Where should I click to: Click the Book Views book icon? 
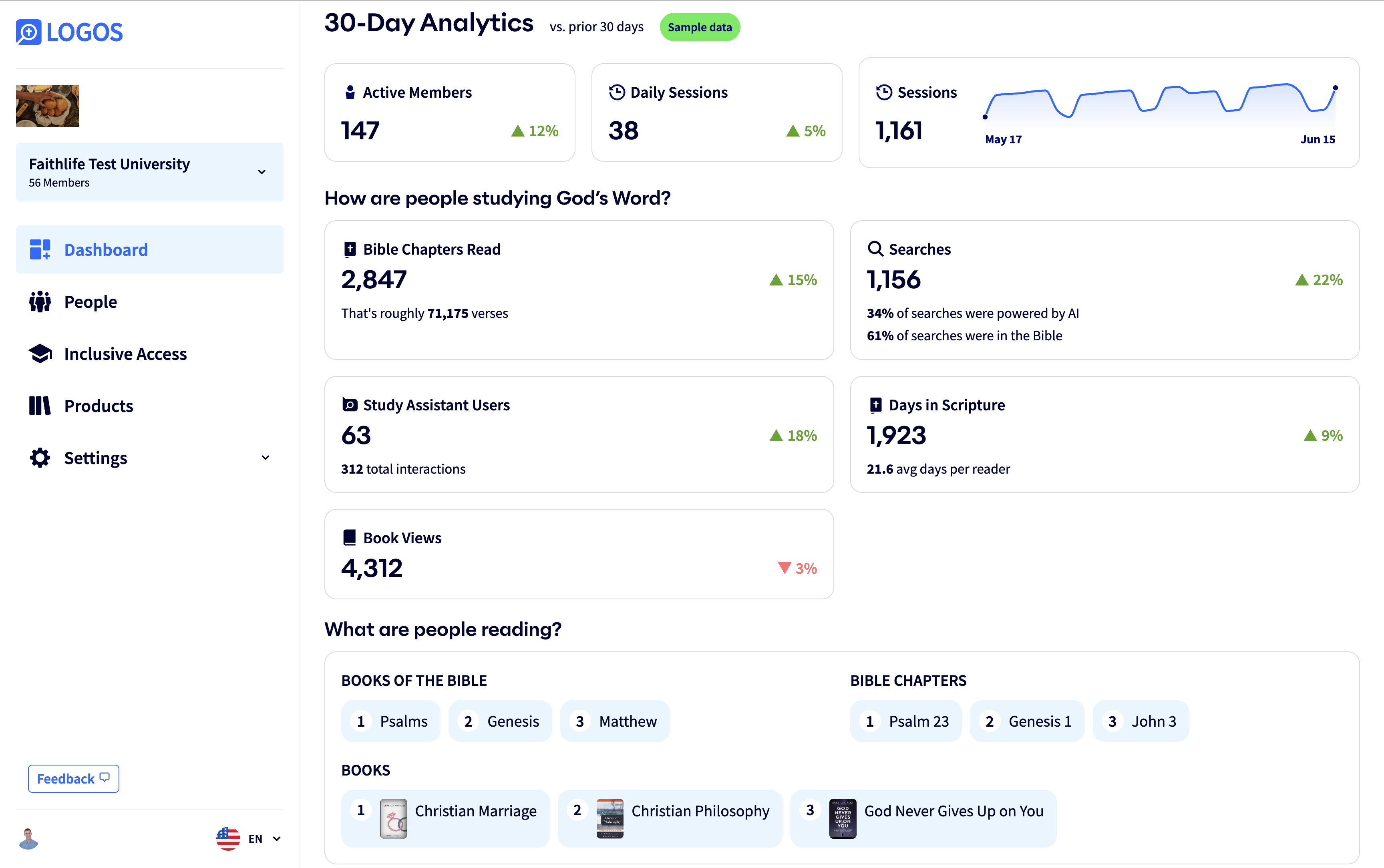(x=350, y=538)
